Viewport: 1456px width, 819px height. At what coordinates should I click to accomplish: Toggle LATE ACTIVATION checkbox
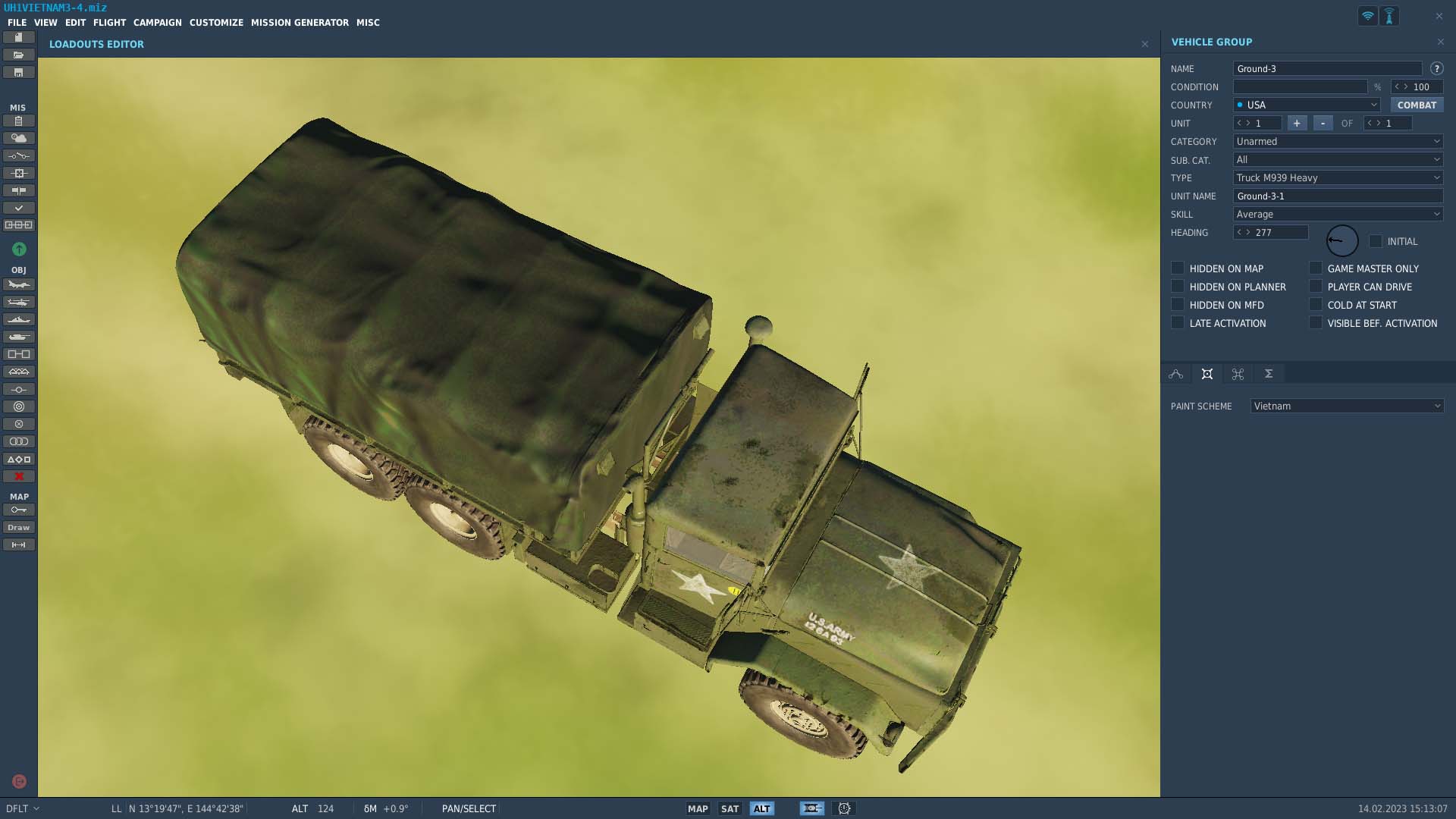point(1178,322)
